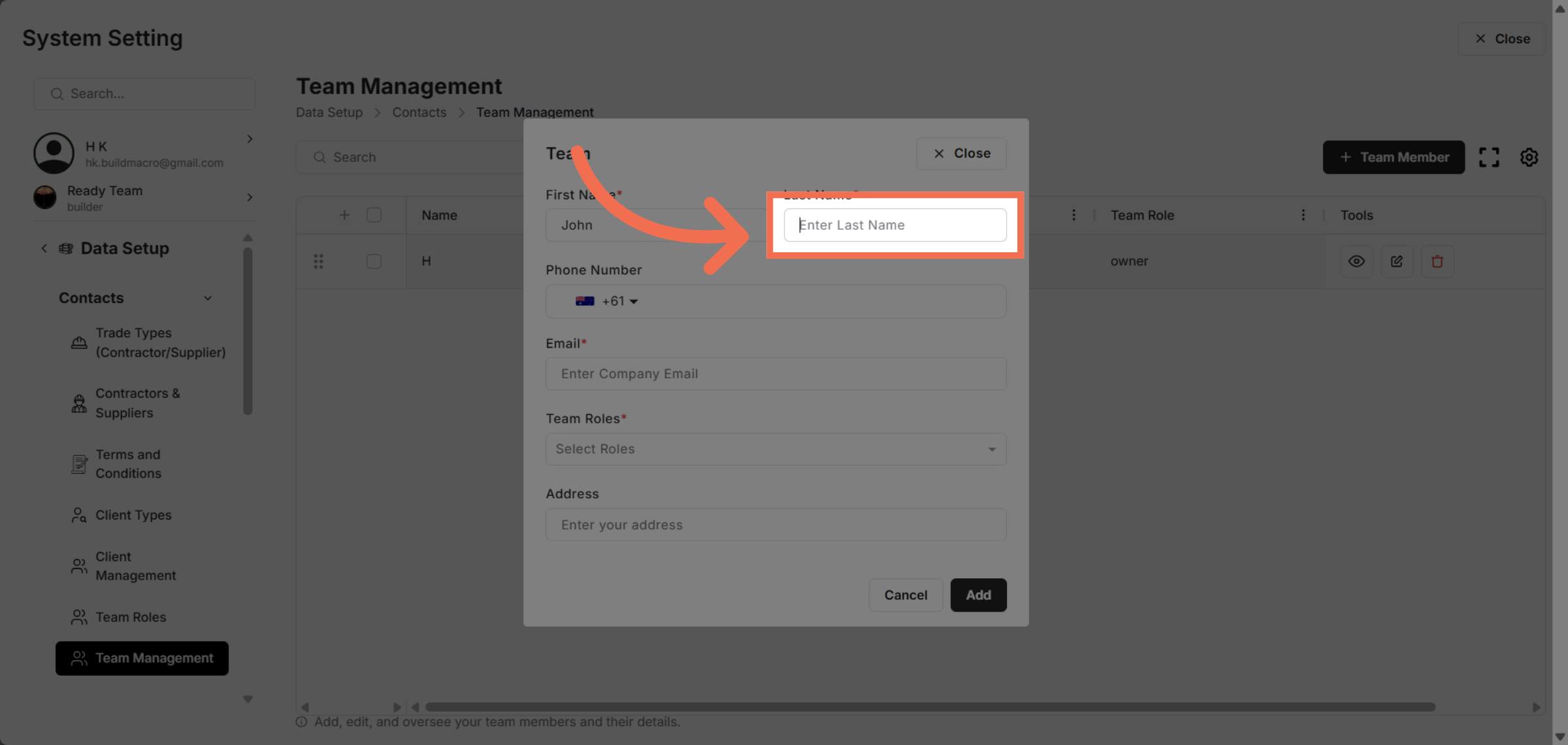Click the Enter Last Name field
Viewport: 1568px width, 745px height.
click(894, 225)
